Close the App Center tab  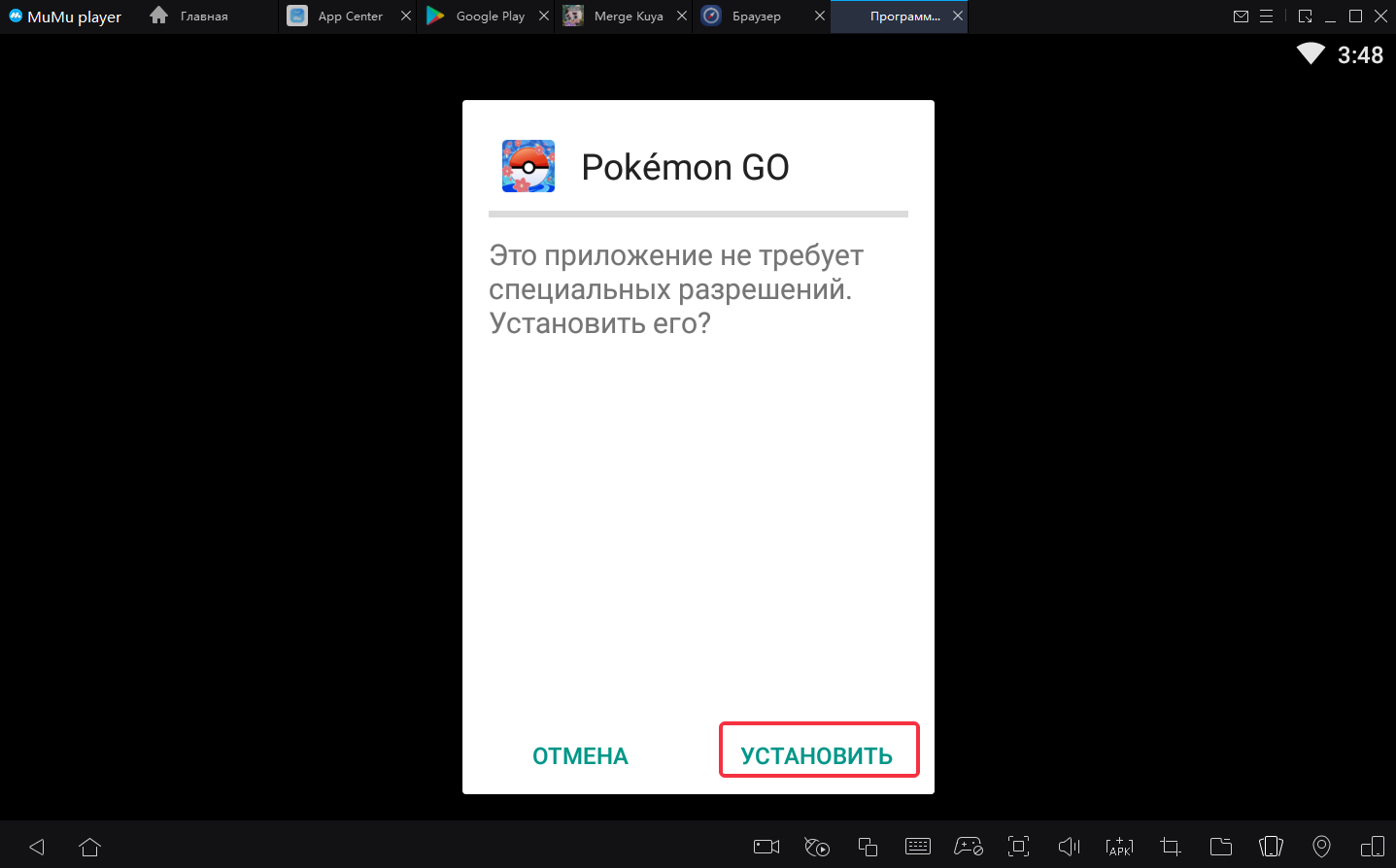[x=406, y=17]
